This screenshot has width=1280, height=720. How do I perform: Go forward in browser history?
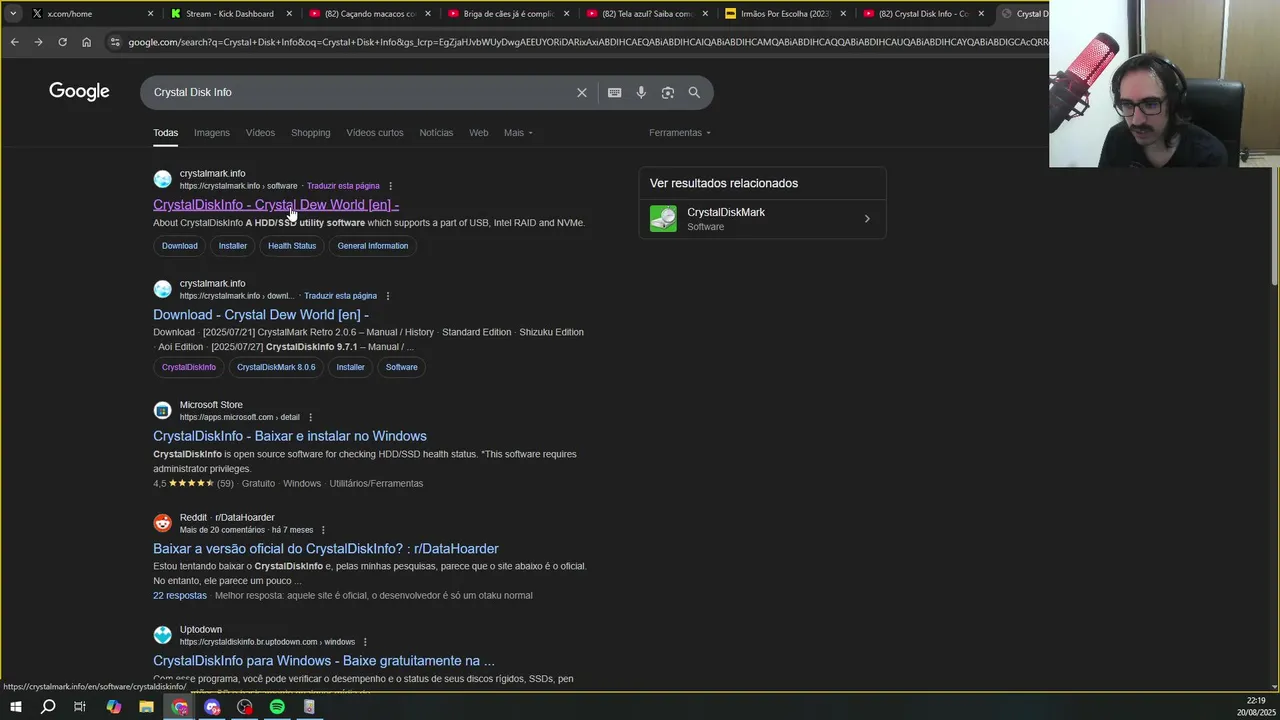(38, 42)
